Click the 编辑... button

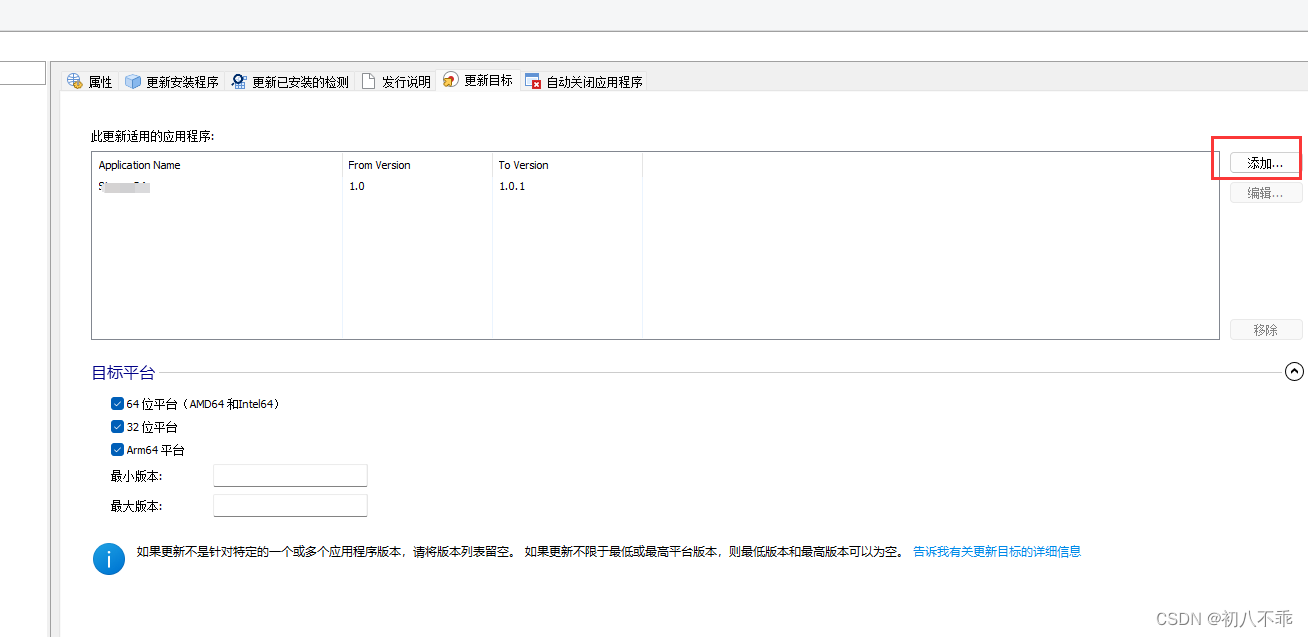click(x=1265, y=193)
